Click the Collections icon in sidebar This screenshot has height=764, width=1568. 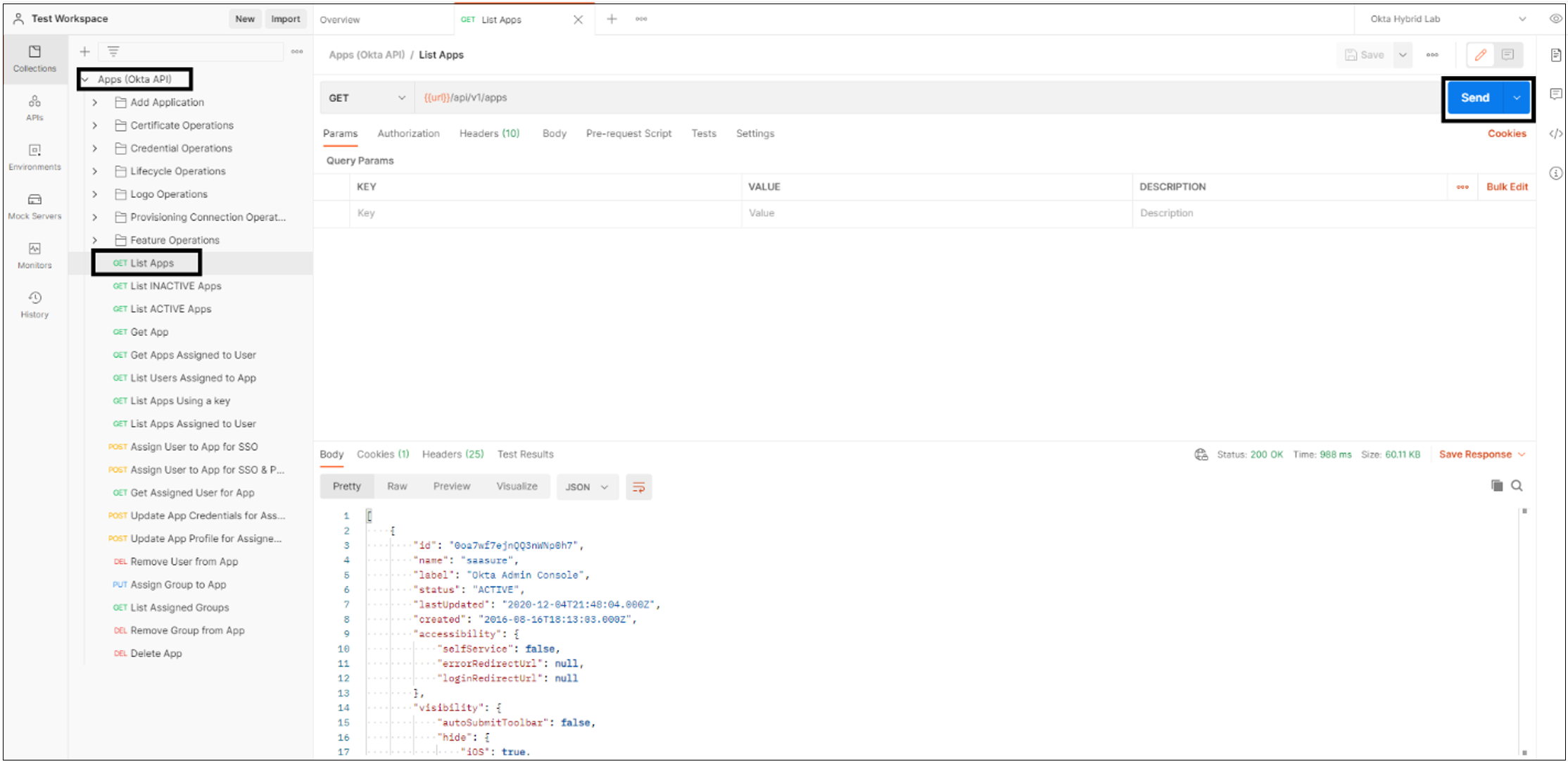[x=35, y=56]
